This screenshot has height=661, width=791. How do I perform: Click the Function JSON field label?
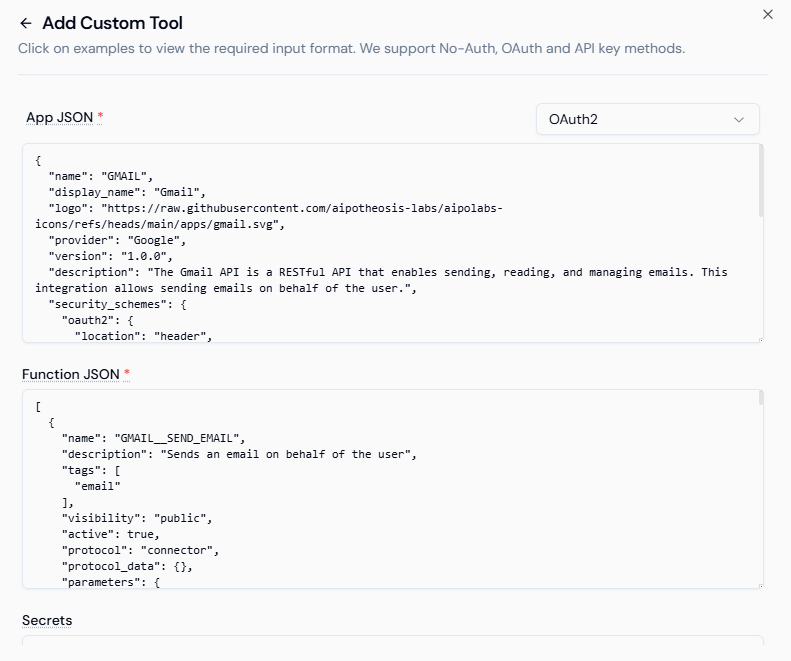coord(70,374)
